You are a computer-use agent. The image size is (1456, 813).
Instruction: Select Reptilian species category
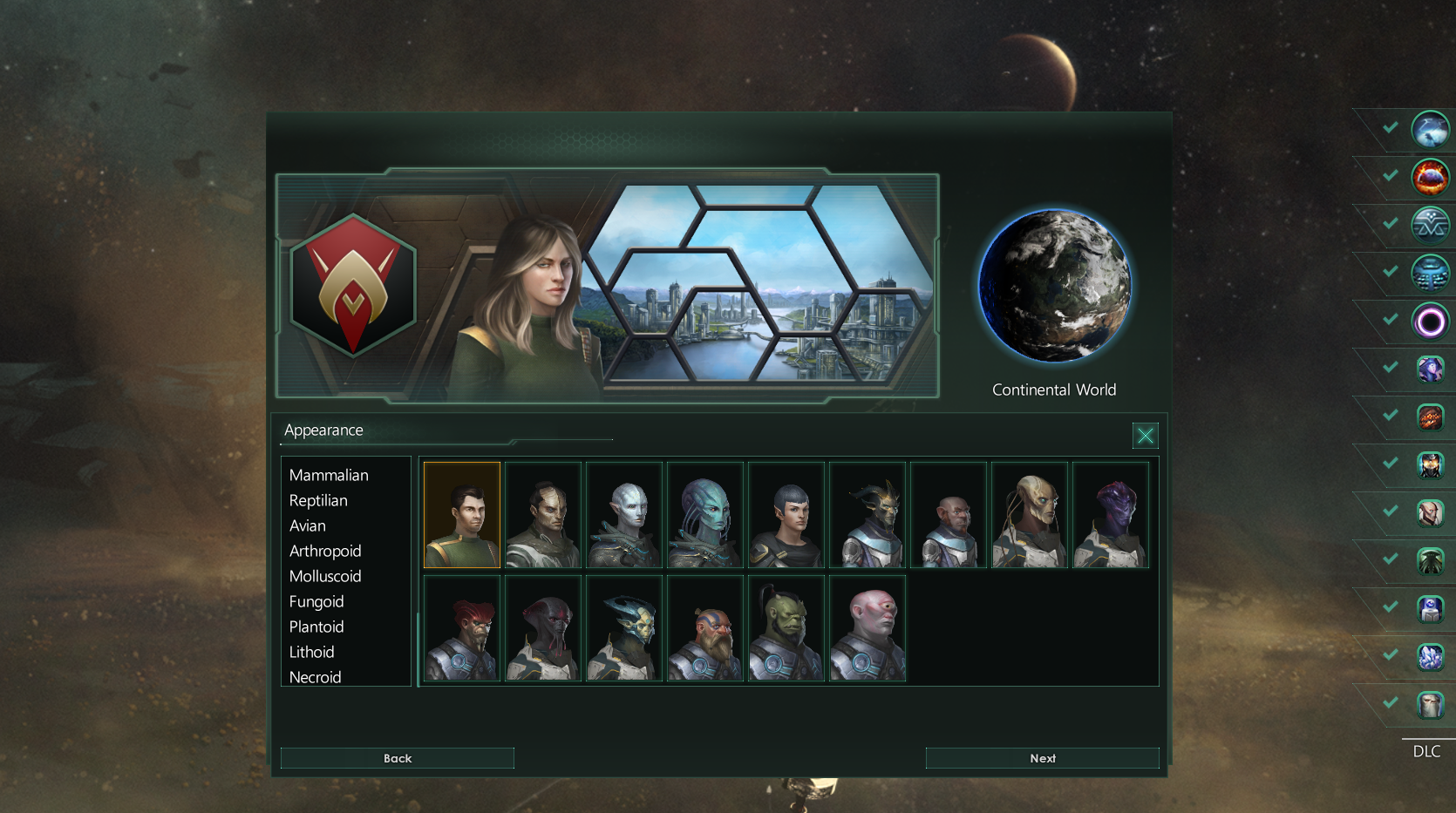click(x=318, y=500)
